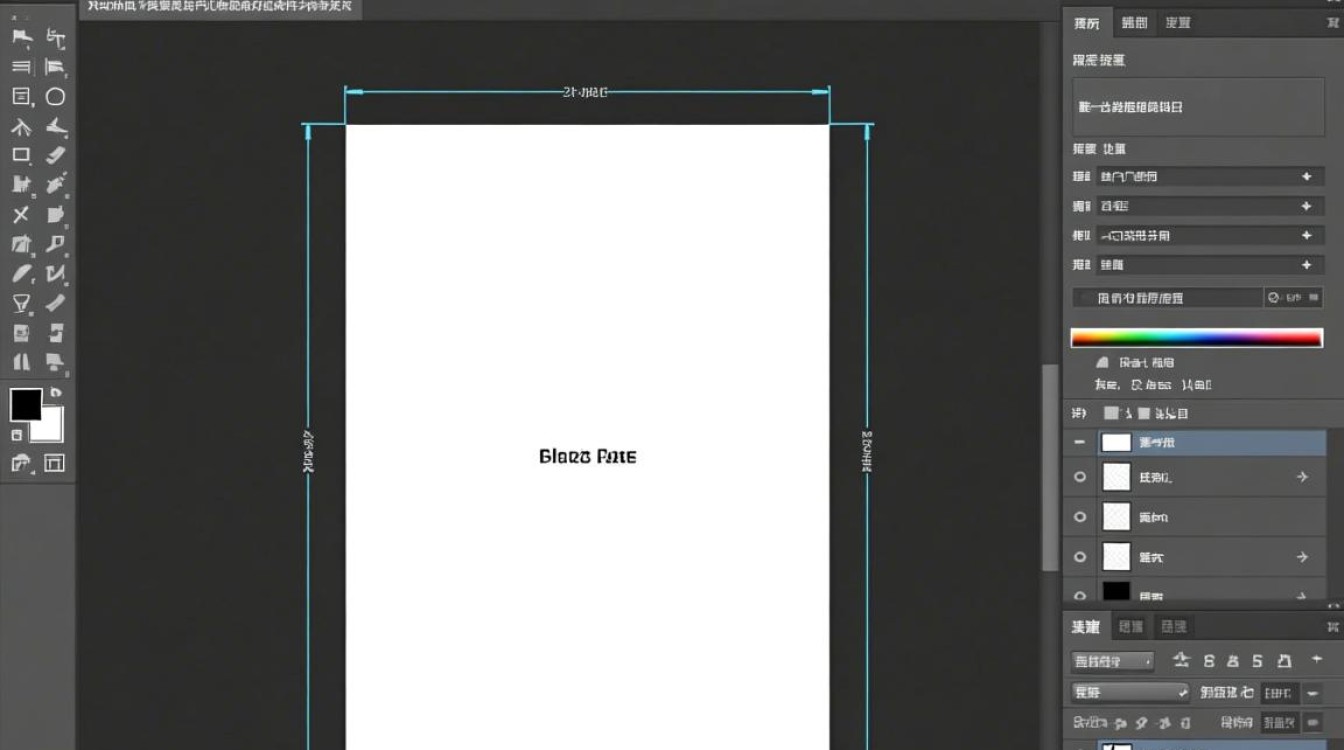Switch to the first tab of bottom panel

pos(1086,627)
